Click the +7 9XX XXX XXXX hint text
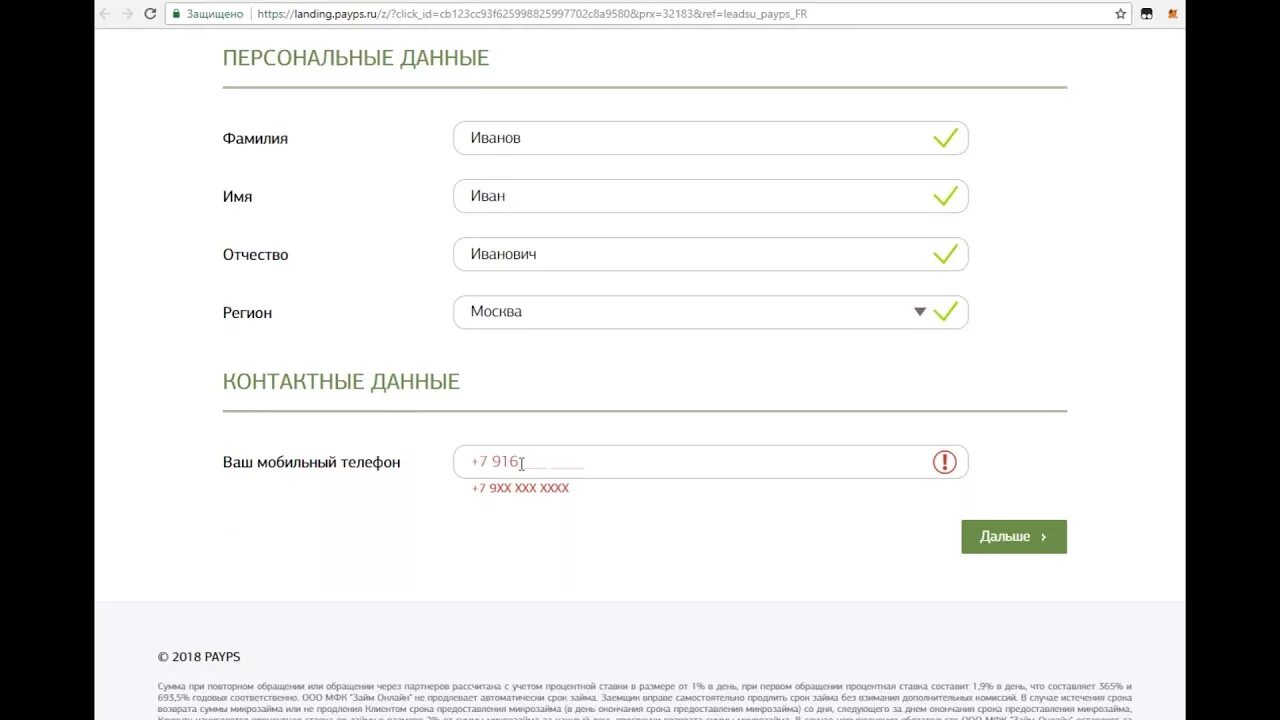The height and width of the screenshot is (720, 1280). click(520, 488)
